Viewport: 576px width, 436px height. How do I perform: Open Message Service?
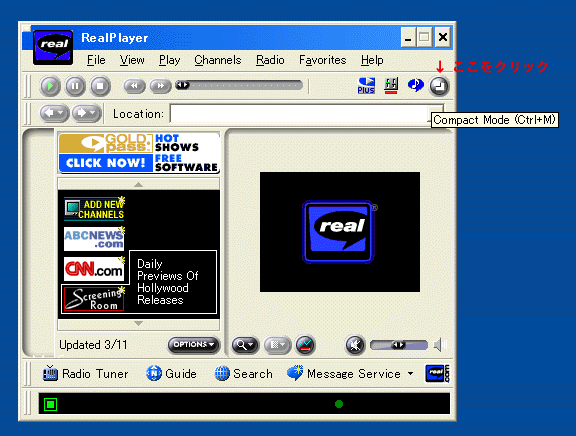344,374
